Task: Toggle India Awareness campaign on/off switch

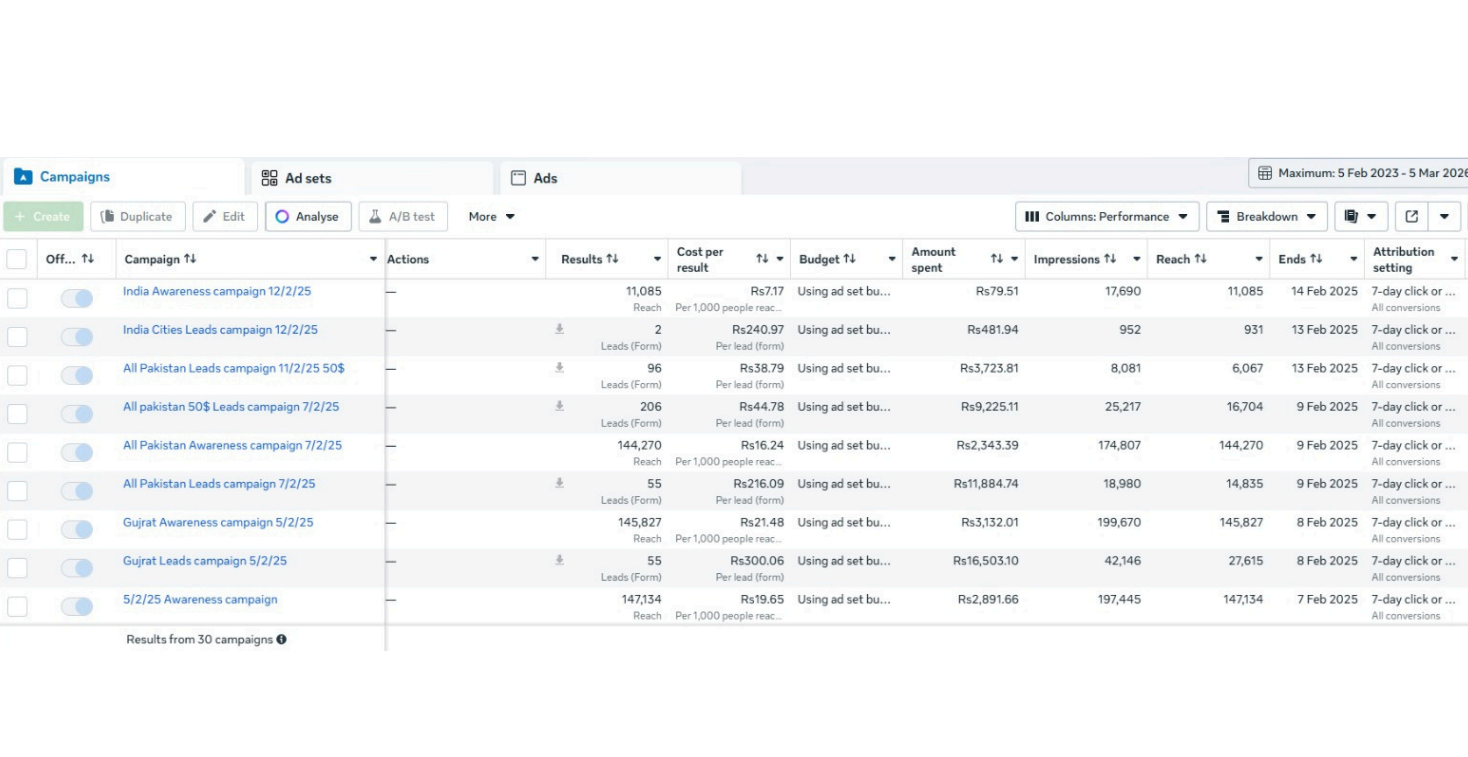Action: 77,298
